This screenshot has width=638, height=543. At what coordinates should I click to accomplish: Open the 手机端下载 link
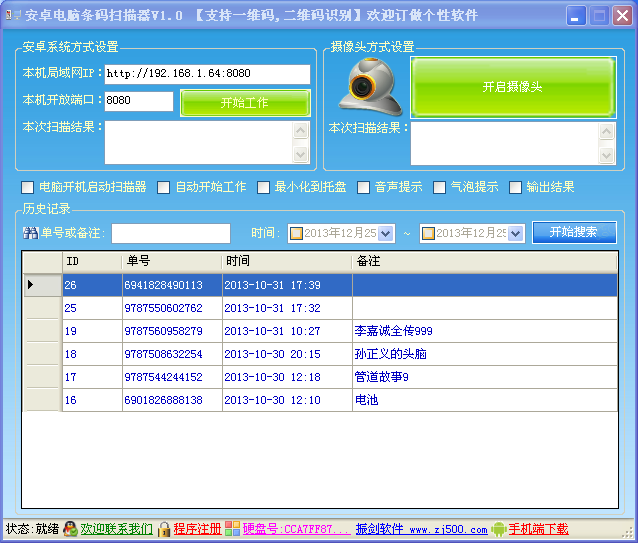tap(538, 529)
